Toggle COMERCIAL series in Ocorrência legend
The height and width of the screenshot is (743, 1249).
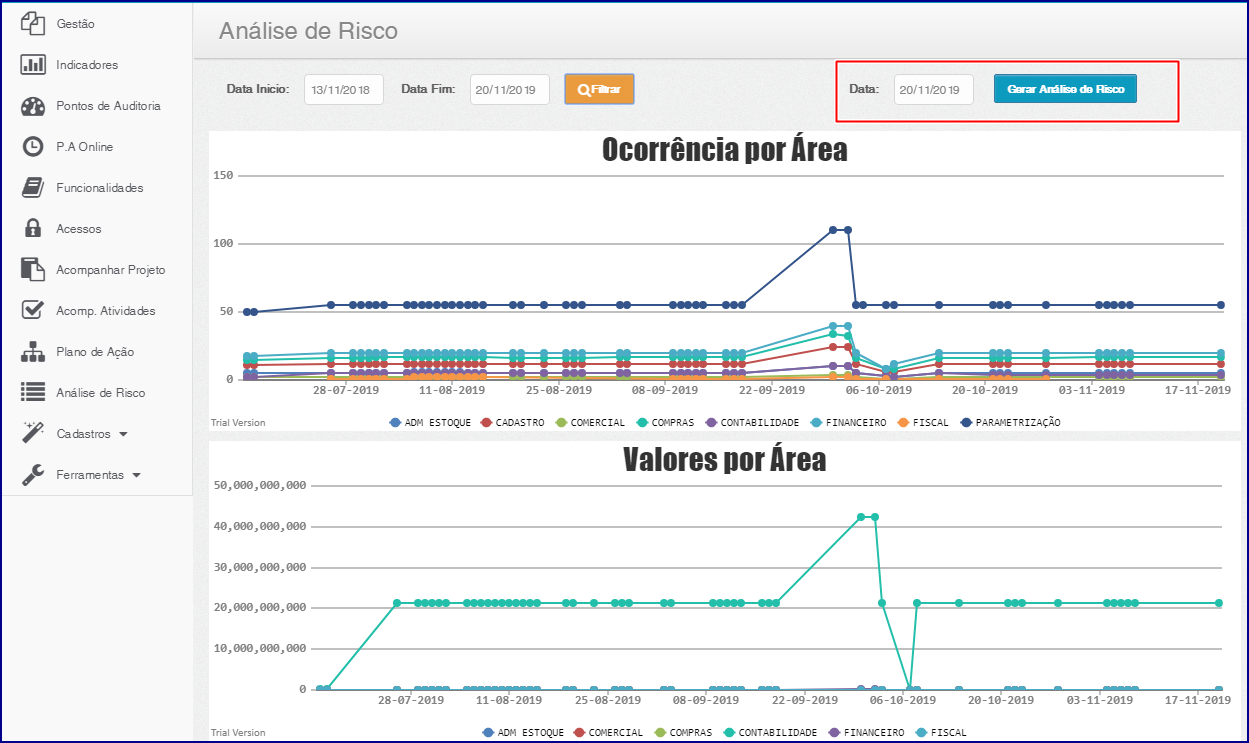coord(589,423)
